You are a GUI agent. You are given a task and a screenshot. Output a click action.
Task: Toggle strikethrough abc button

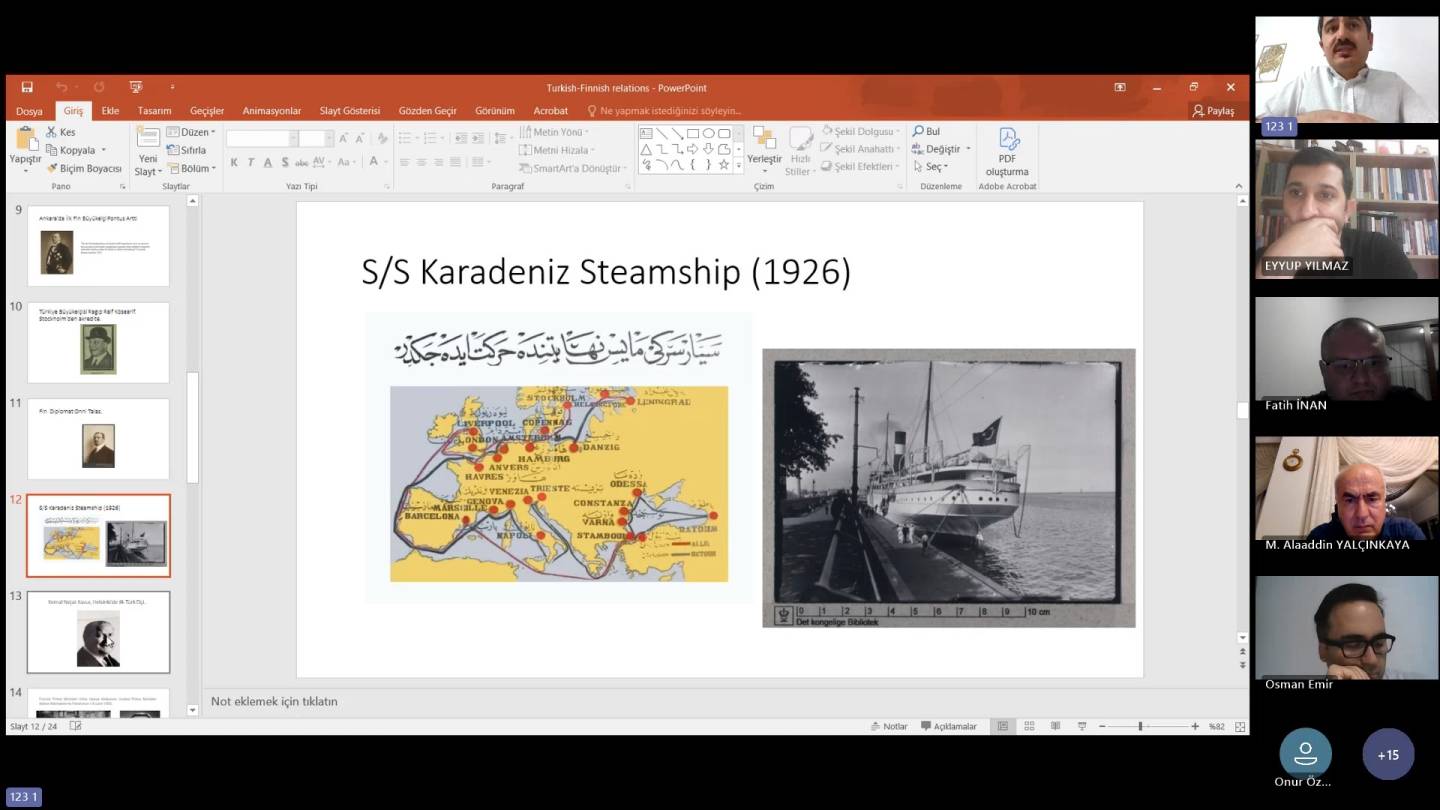pos(301,162)
